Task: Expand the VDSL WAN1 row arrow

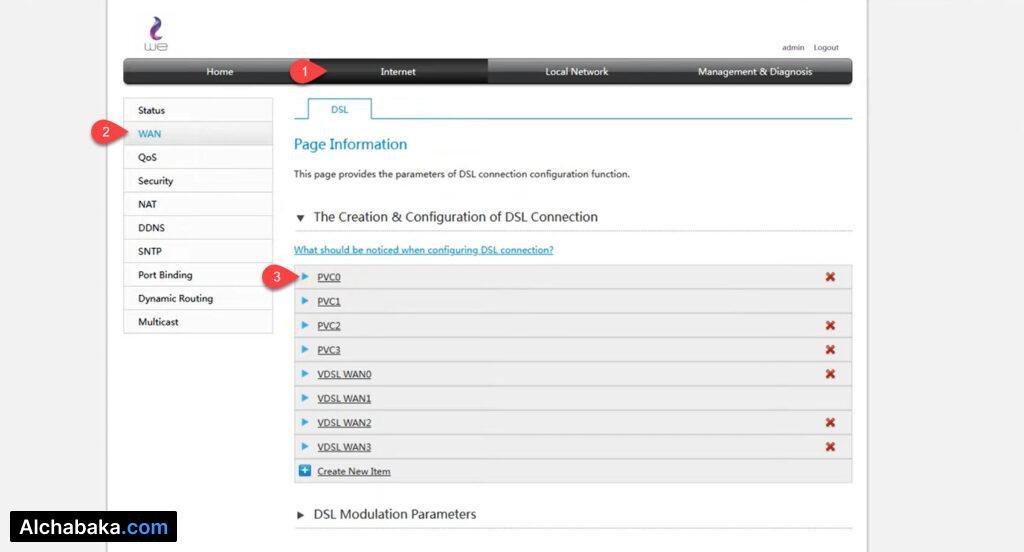Action: point(305,398)
